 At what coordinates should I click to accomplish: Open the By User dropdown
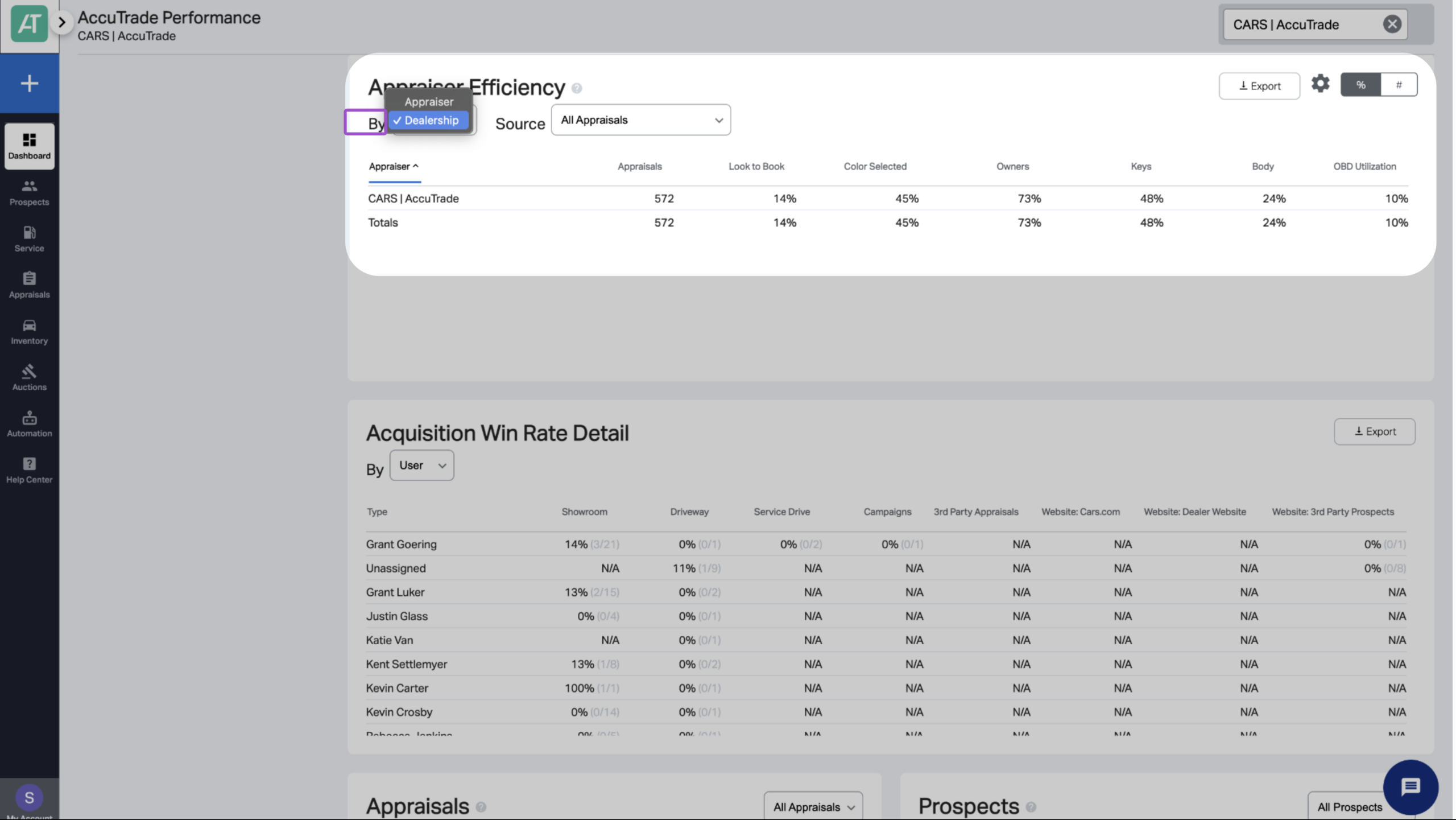coord(421,465)
